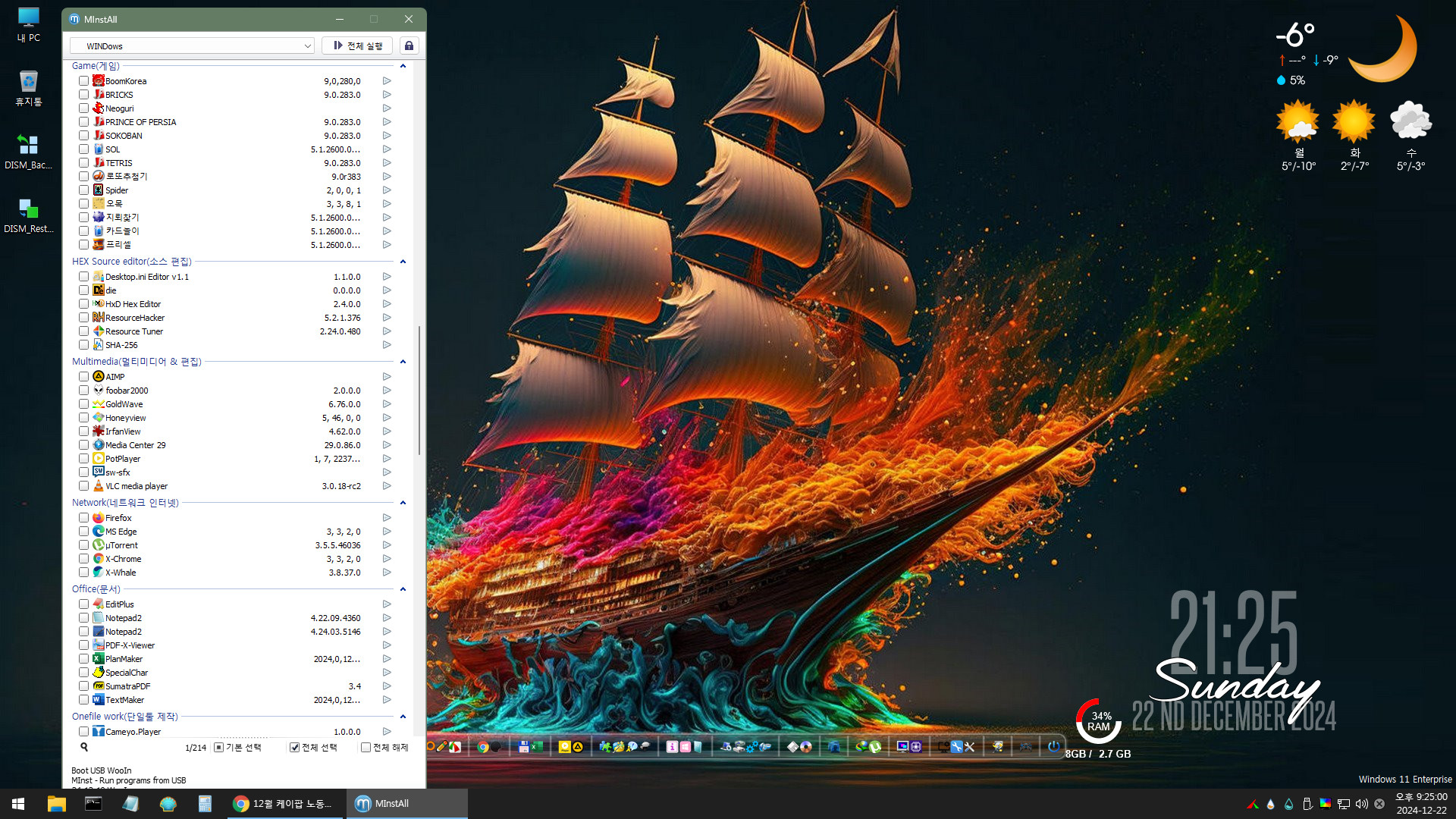Launch HxD Hex Editor via play arrow

click(x=387, y=304)
